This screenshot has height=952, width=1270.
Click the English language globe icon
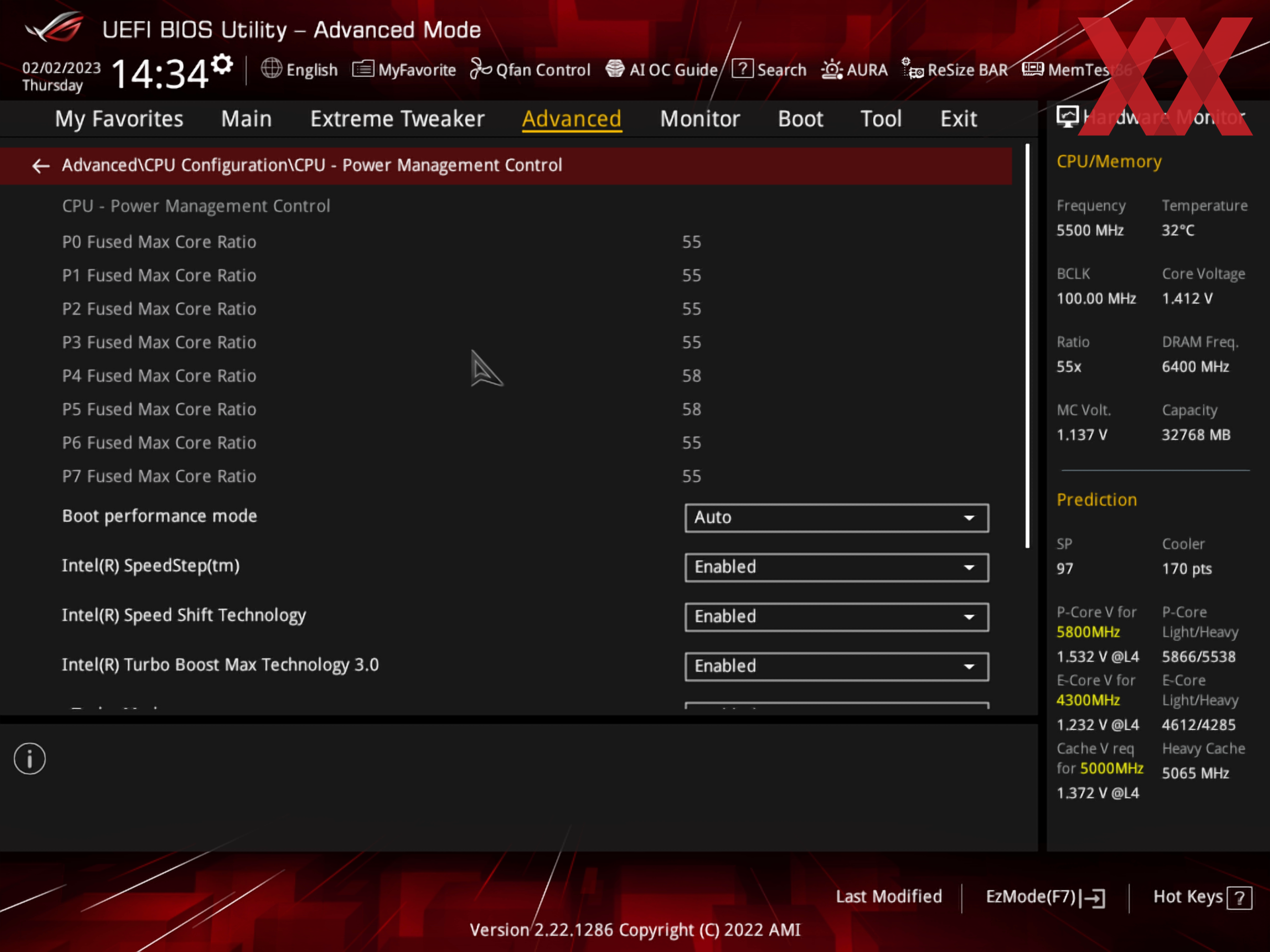271,68
